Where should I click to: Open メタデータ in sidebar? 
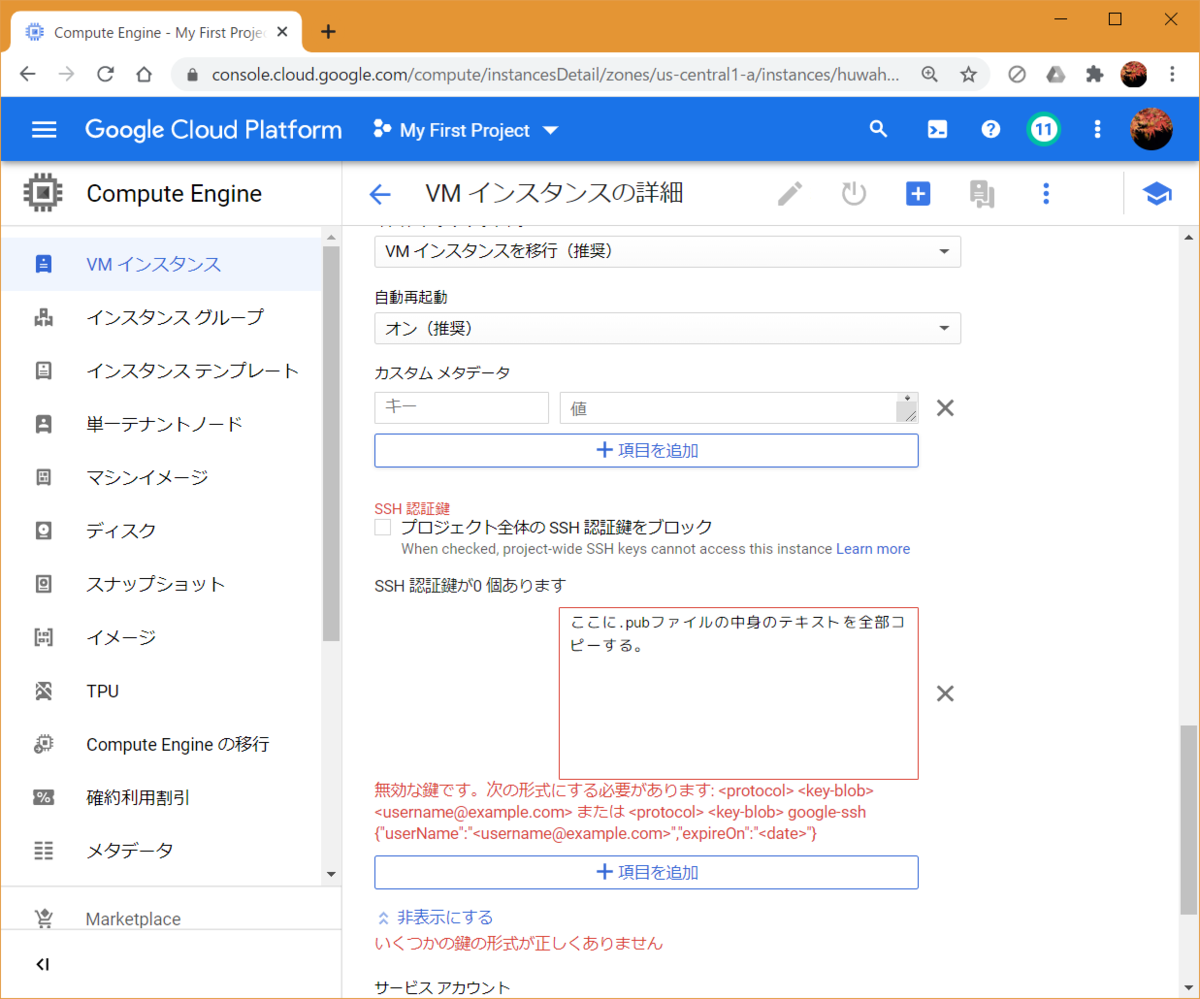pos(161,851)
